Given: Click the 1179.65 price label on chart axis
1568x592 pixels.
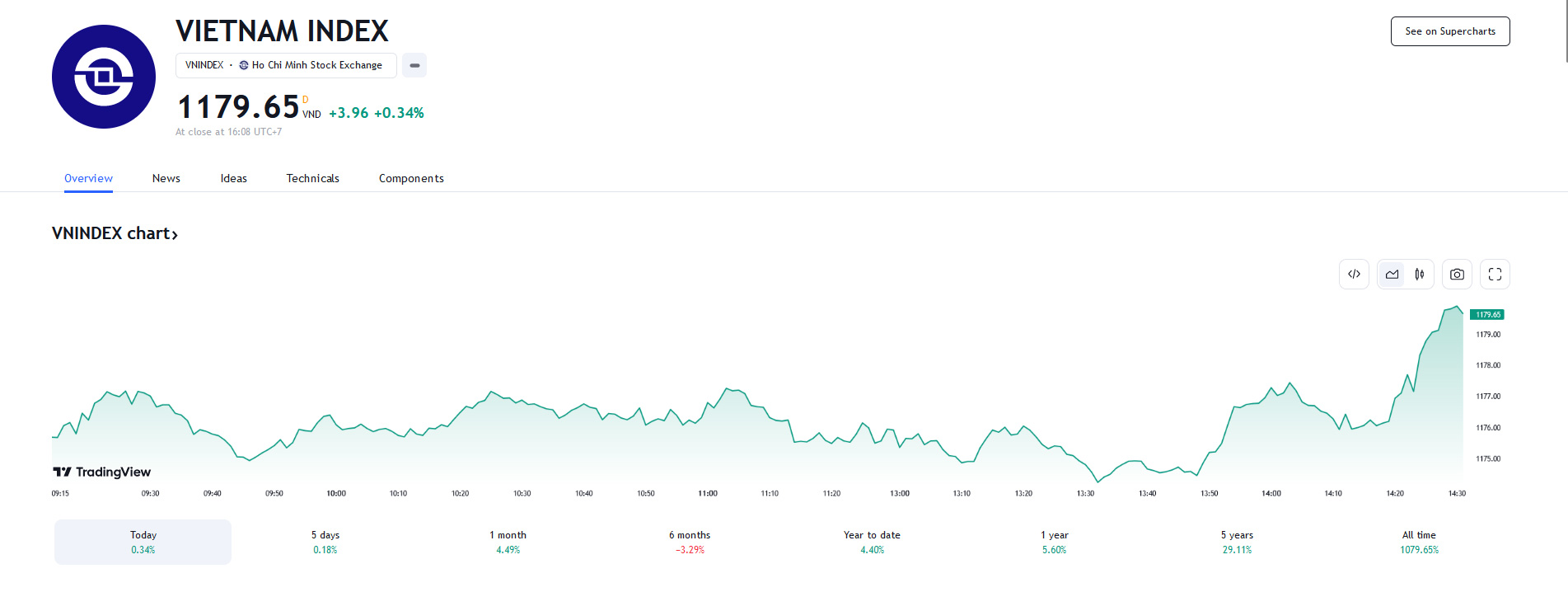Looking at the screenshot, I should [1487, 315].
